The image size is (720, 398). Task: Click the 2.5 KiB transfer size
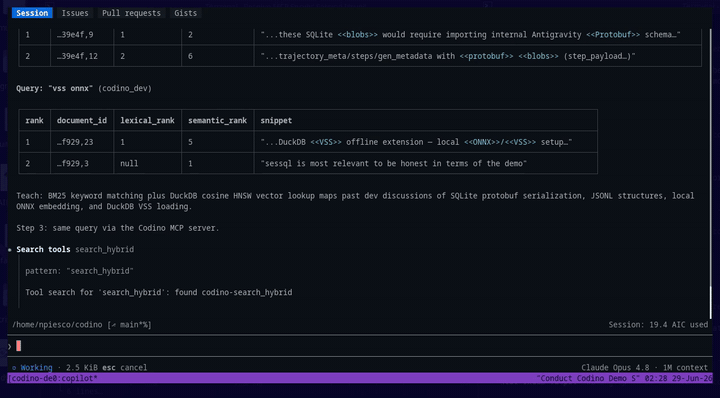(82, 368)
